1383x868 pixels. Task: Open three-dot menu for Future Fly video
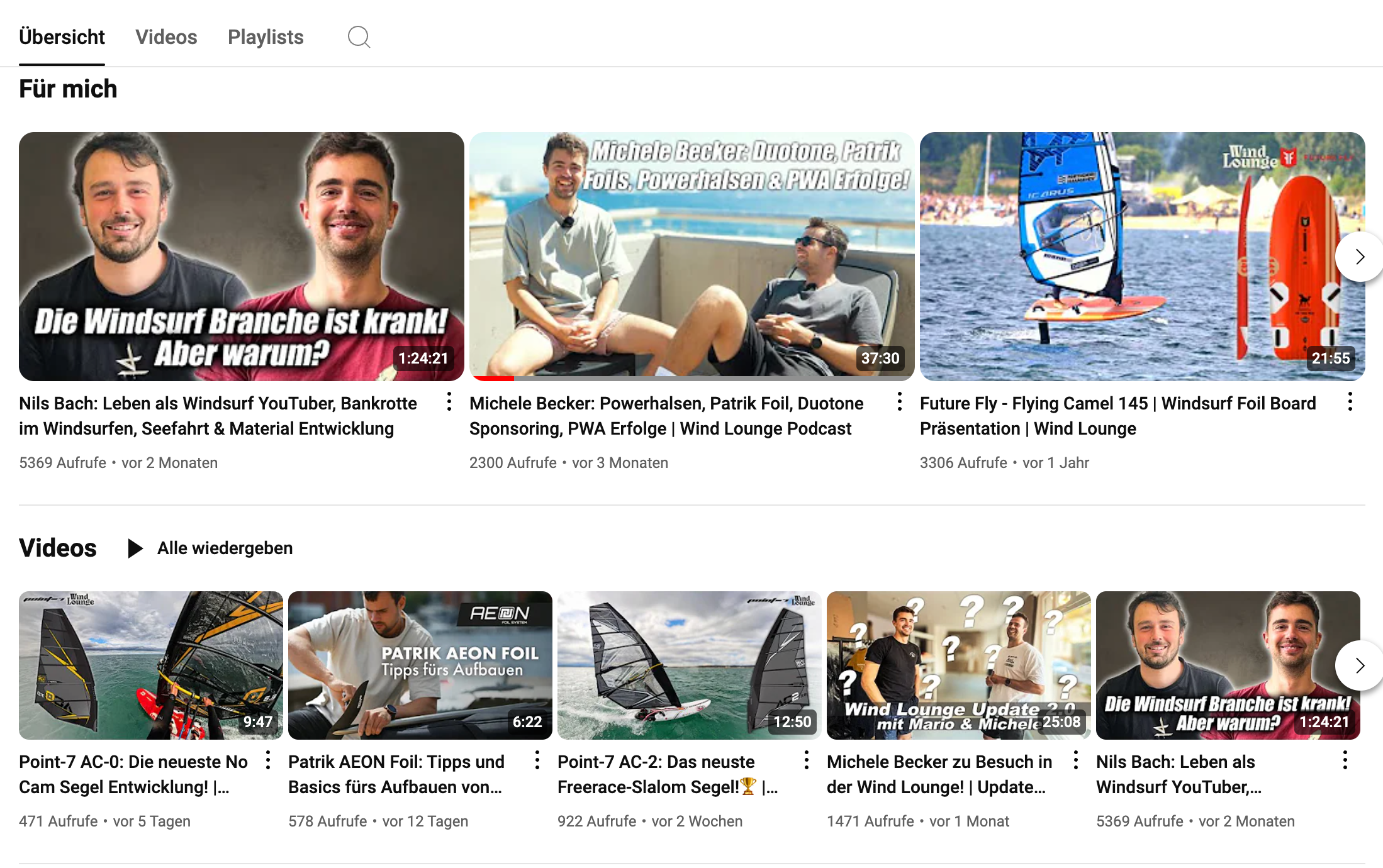pyautogui.click(x=1350, y=402)
